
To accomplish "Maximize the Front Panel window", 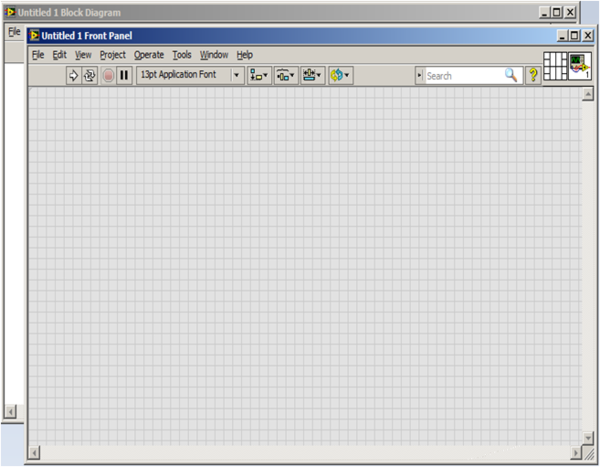I will (574, 36).
